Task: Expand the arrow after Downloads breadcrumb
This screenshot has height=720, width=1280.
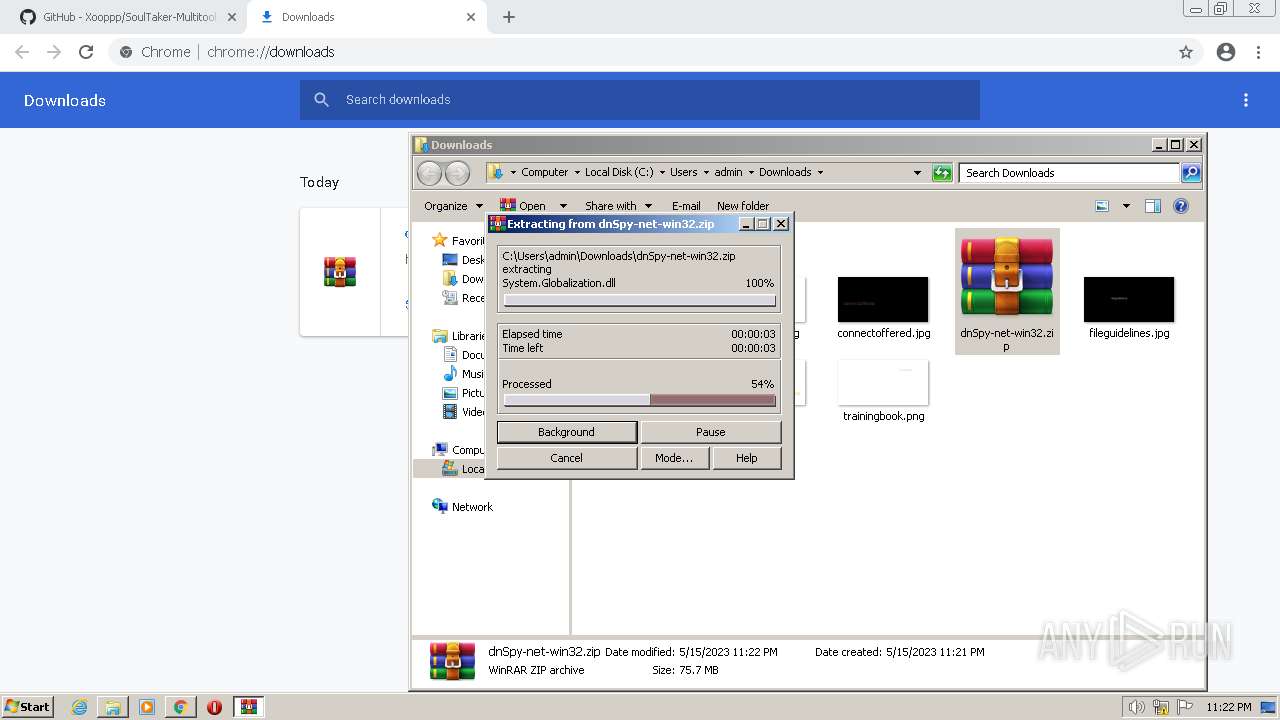Action: point(821,172)
